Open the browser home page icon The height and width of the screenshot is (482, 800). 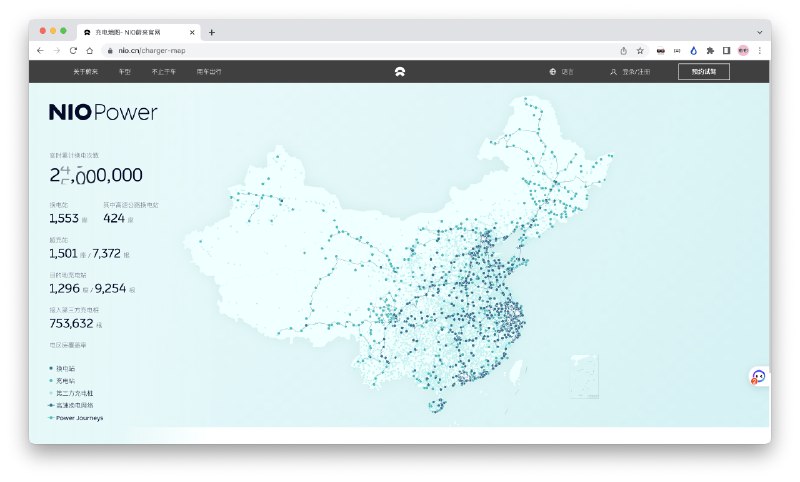tap(90, 50)
